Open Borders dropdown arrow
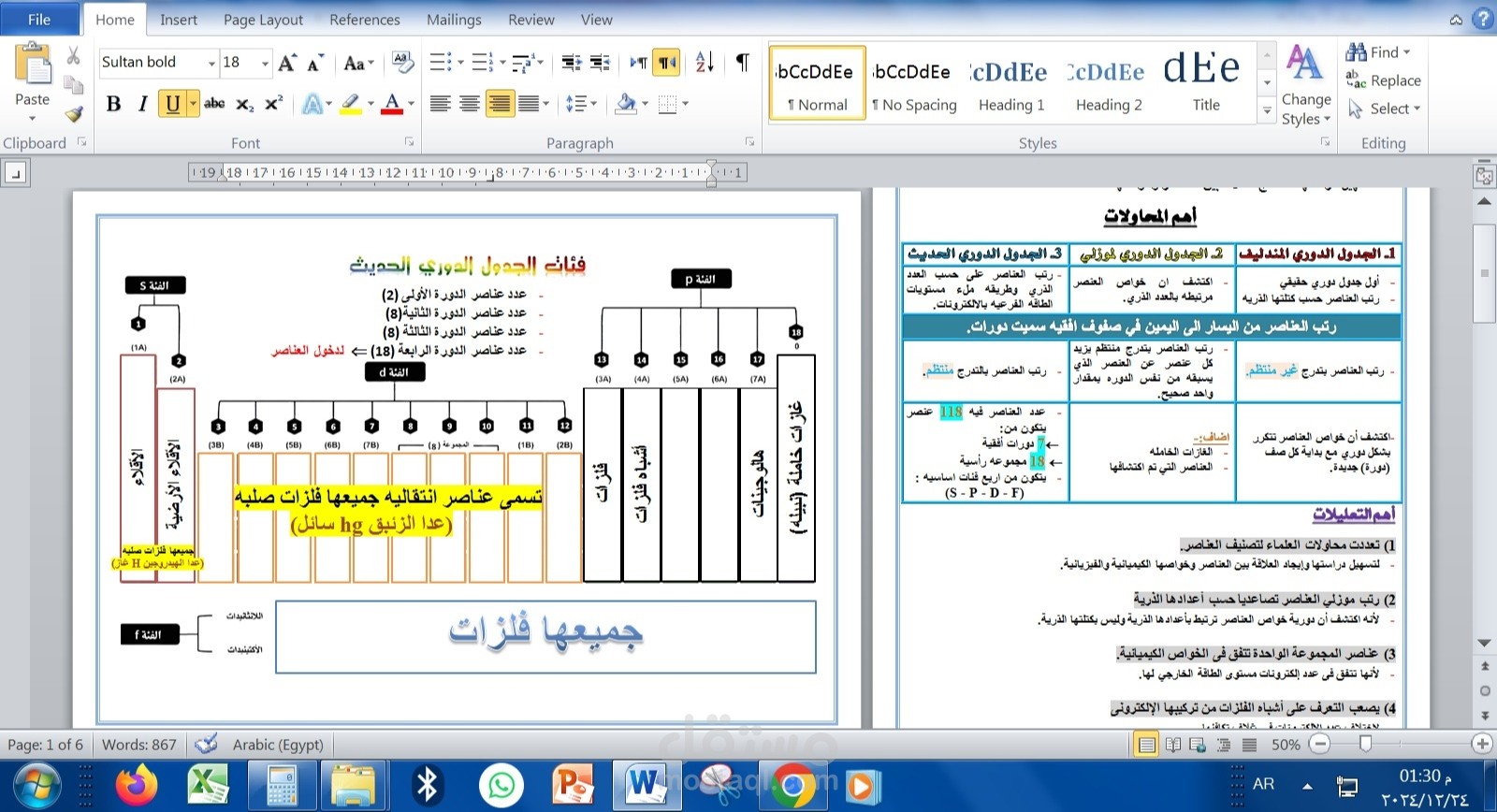The image size is (1497, 812). click(x=686, y=104)
